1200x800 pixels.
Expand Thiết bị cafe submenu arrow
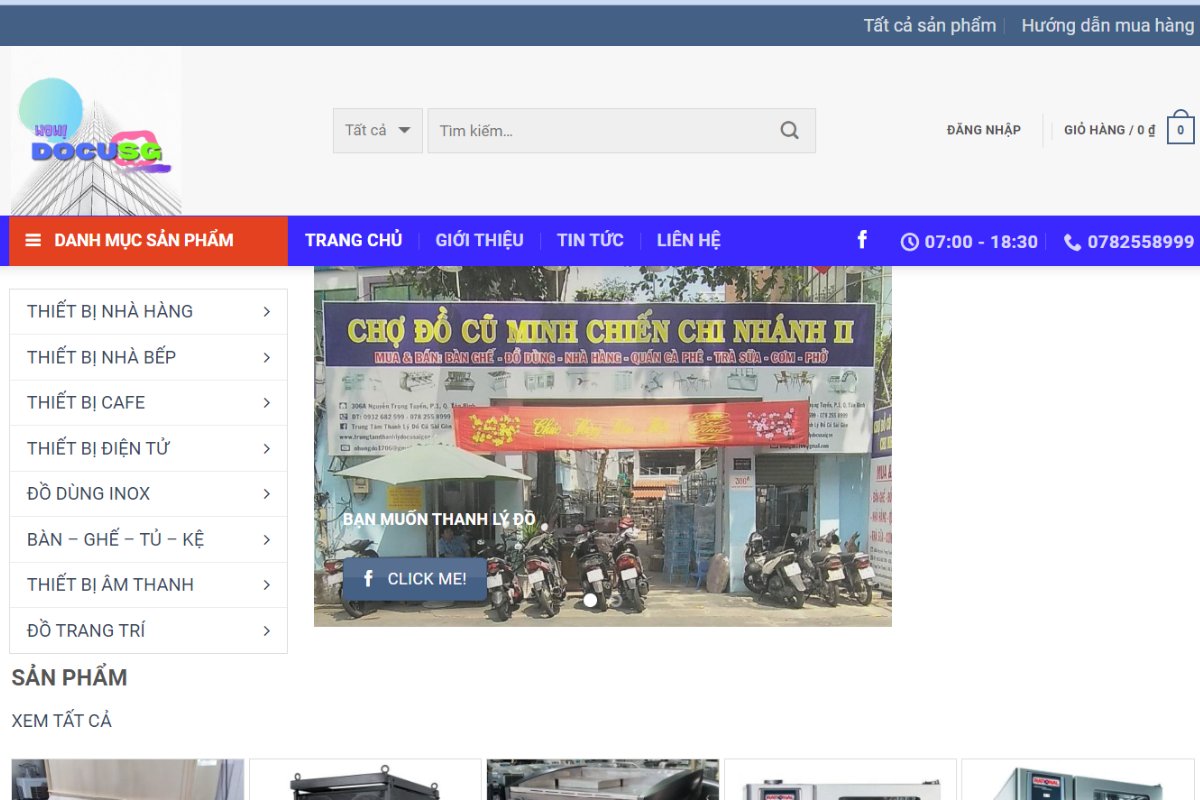click(x=267, y=403)
